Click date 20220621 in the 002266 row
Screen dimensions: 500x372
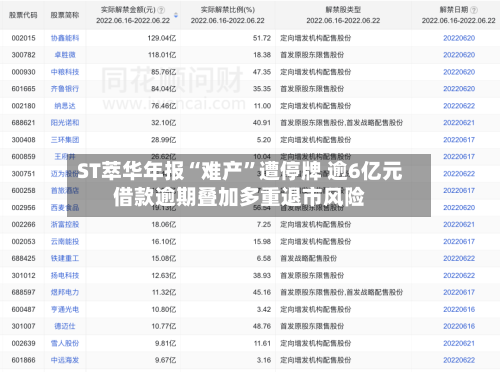(459, 224)
